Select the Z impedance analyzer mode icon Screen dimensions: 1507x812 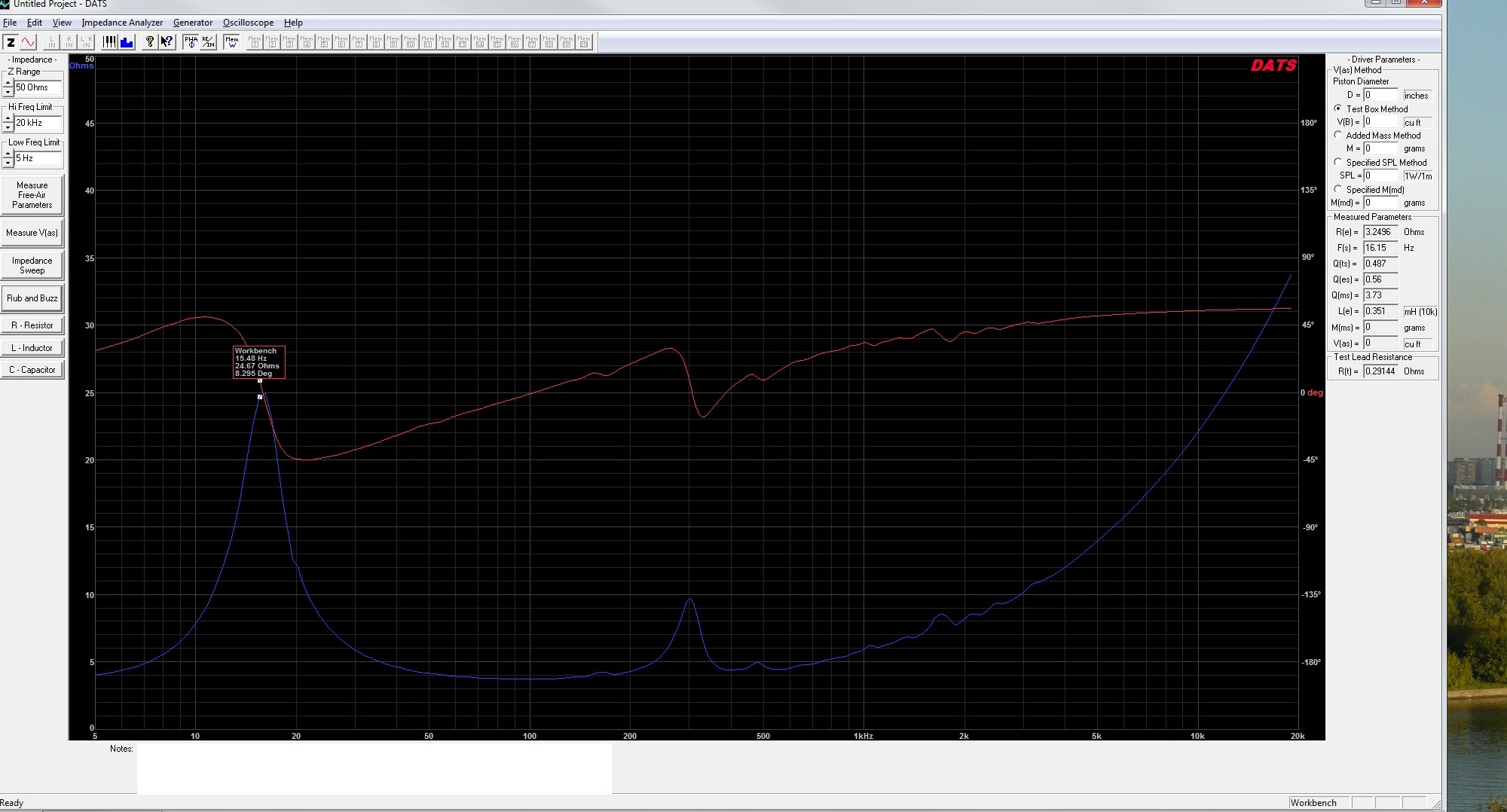[x=11, y=42]
